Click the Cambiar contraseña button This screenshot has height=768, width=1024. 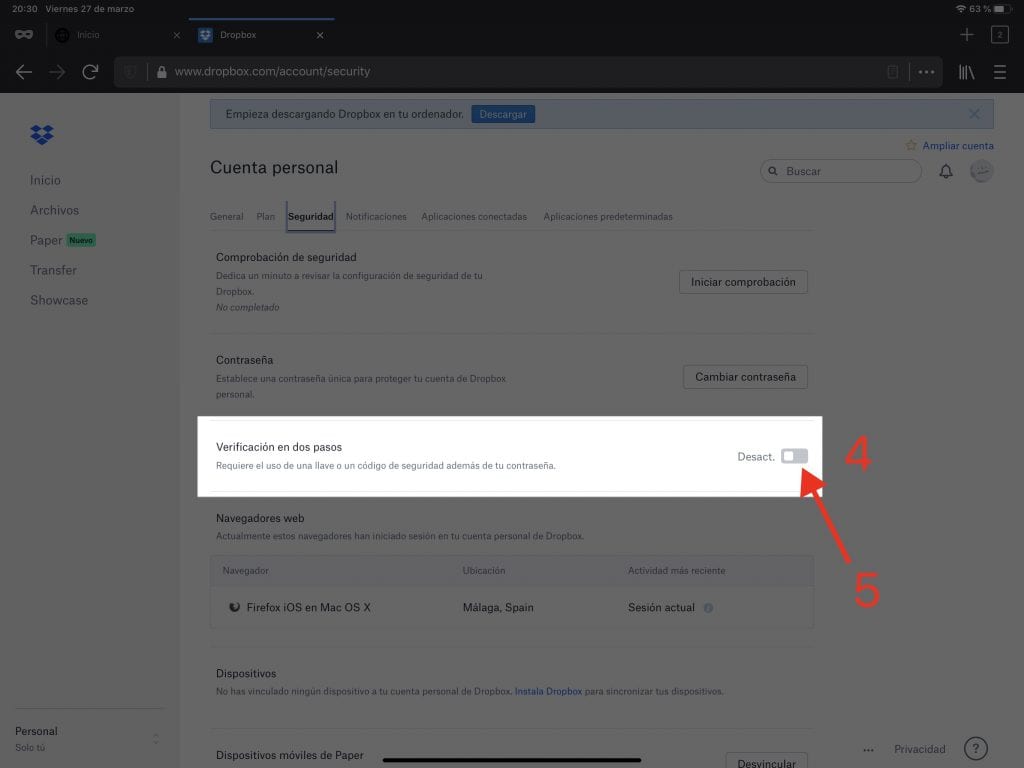click(x=745, y=377)
